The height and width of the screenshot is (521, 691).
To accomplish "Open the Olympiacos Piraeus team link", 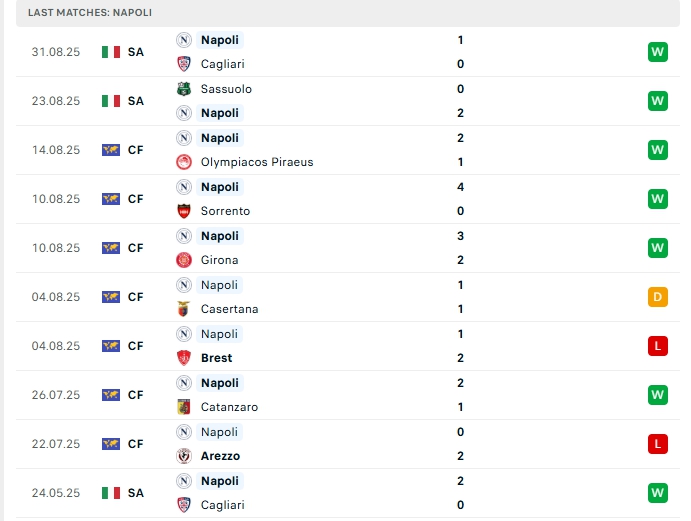I will tap(256, 162).
